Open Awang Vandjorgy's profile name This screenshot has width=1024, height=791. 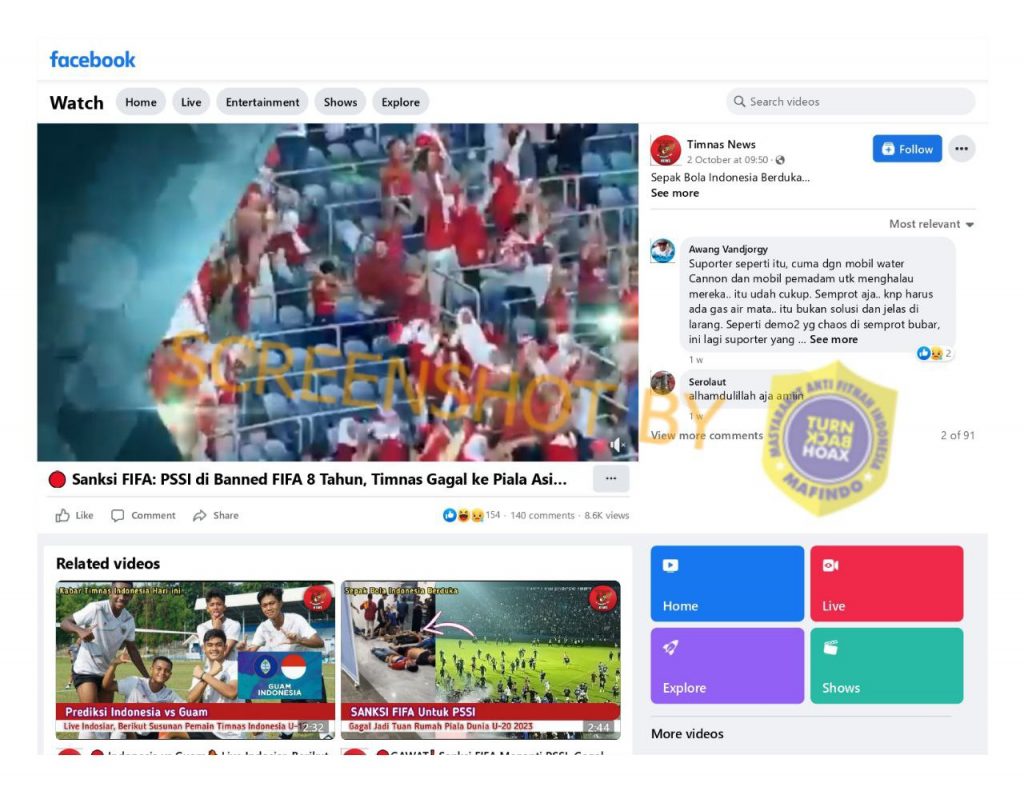click(728, 249)
